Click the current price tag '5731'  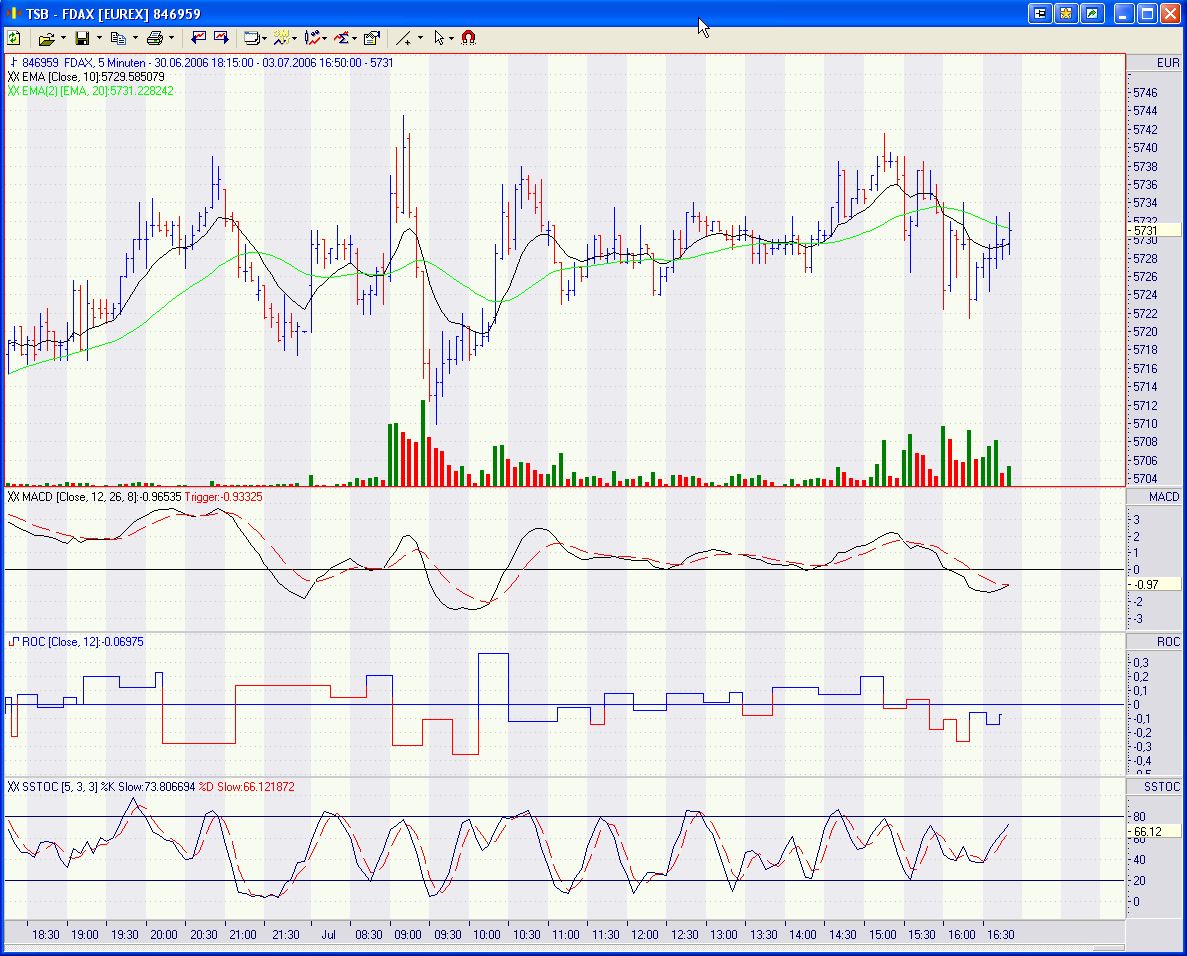pos(1154,230)
